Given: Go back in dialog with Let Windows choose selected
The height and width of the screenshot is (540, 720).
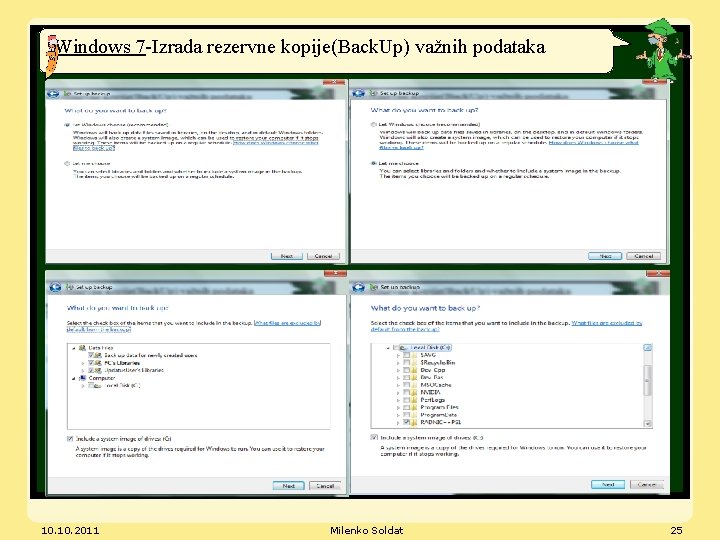Looking at the screenshot, I should [53, 94].
